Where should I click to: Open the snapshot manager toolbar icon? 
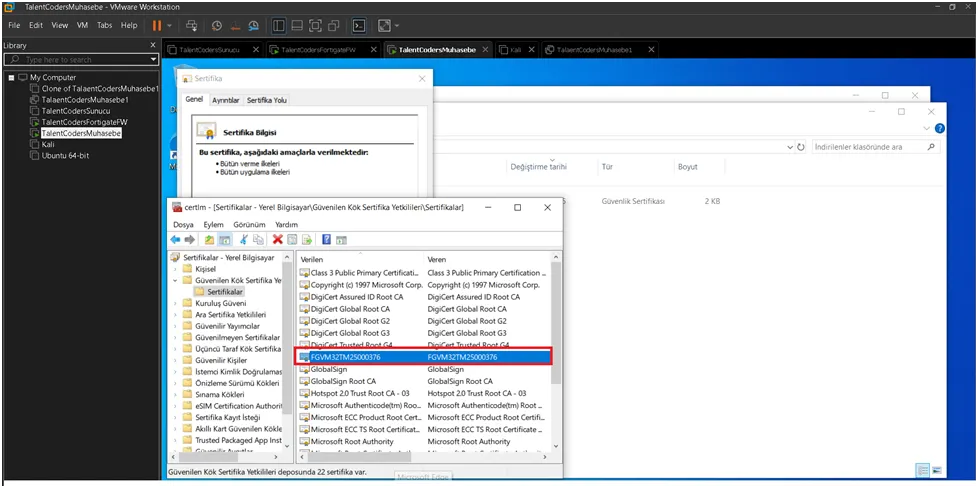(x=253, y=26)
